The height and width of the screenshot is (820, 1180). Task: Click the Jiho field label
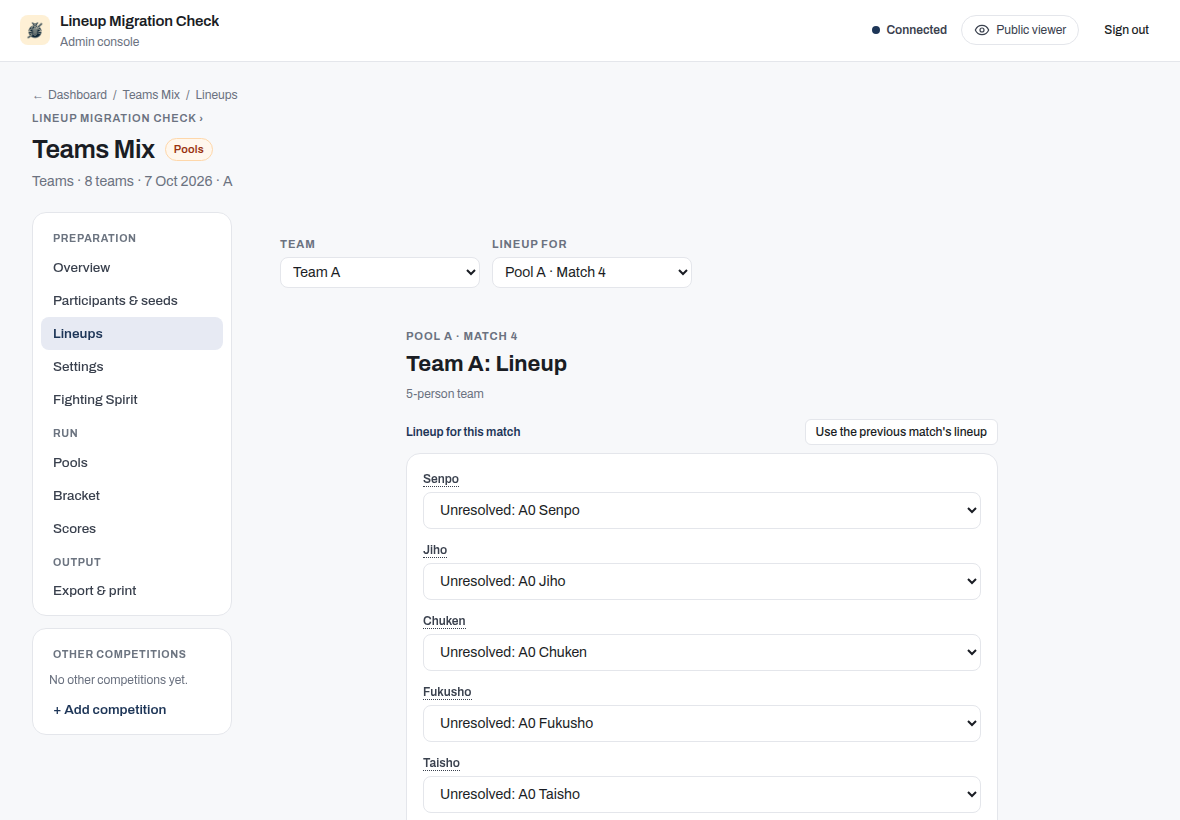coord(435,550)
